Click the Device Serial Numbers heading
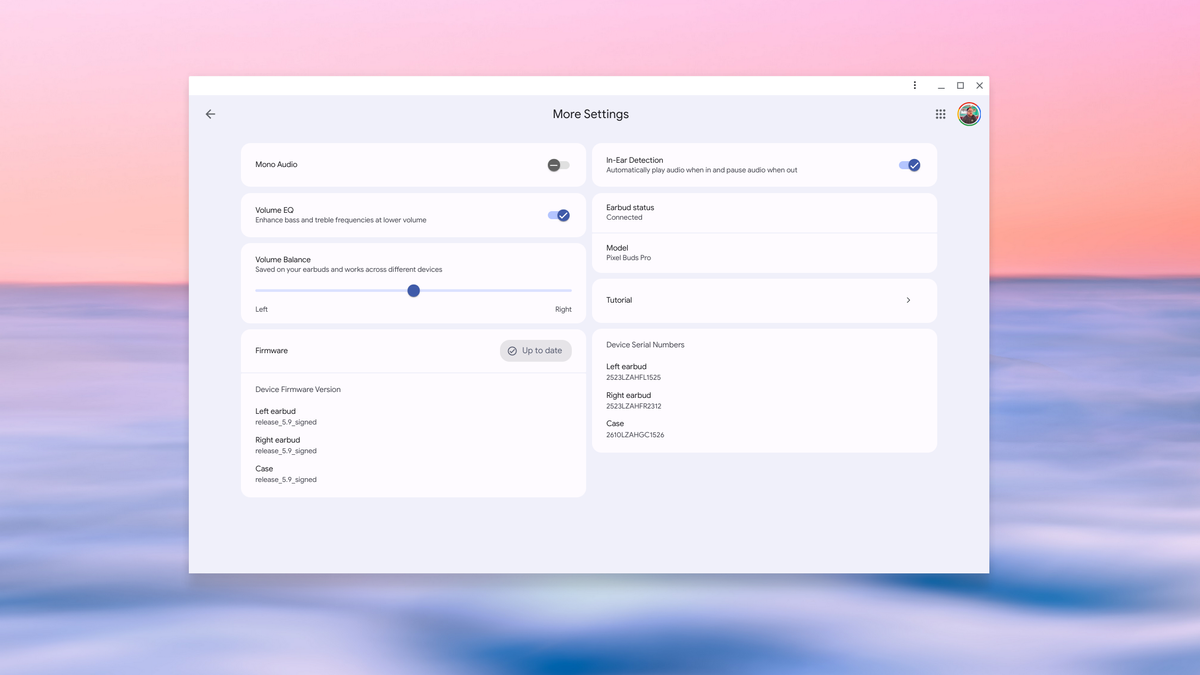The width and height of the screenshot is (1200, 675). pos(645,345)
